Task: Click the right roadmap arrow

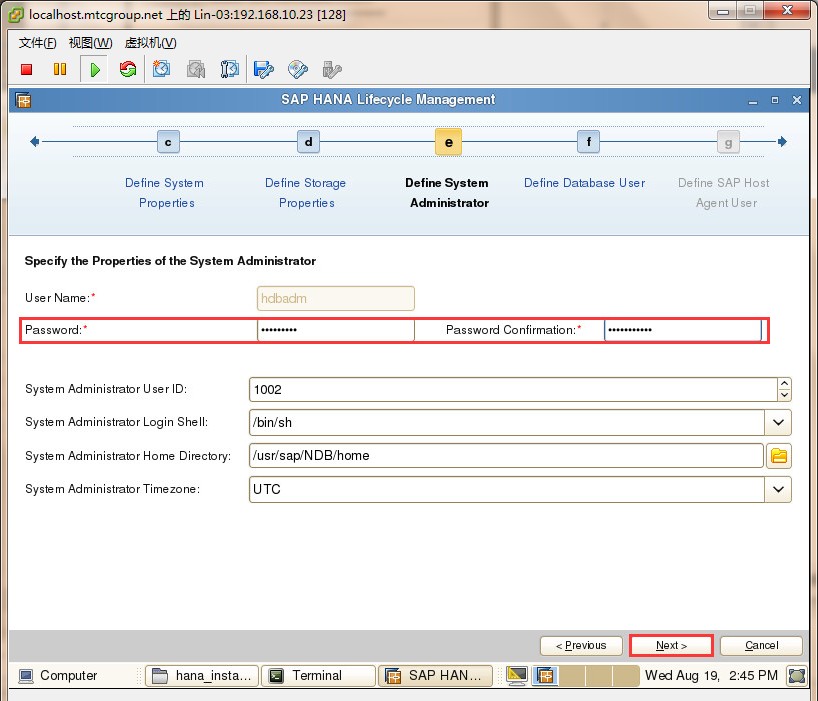Action: click(782, 141)
